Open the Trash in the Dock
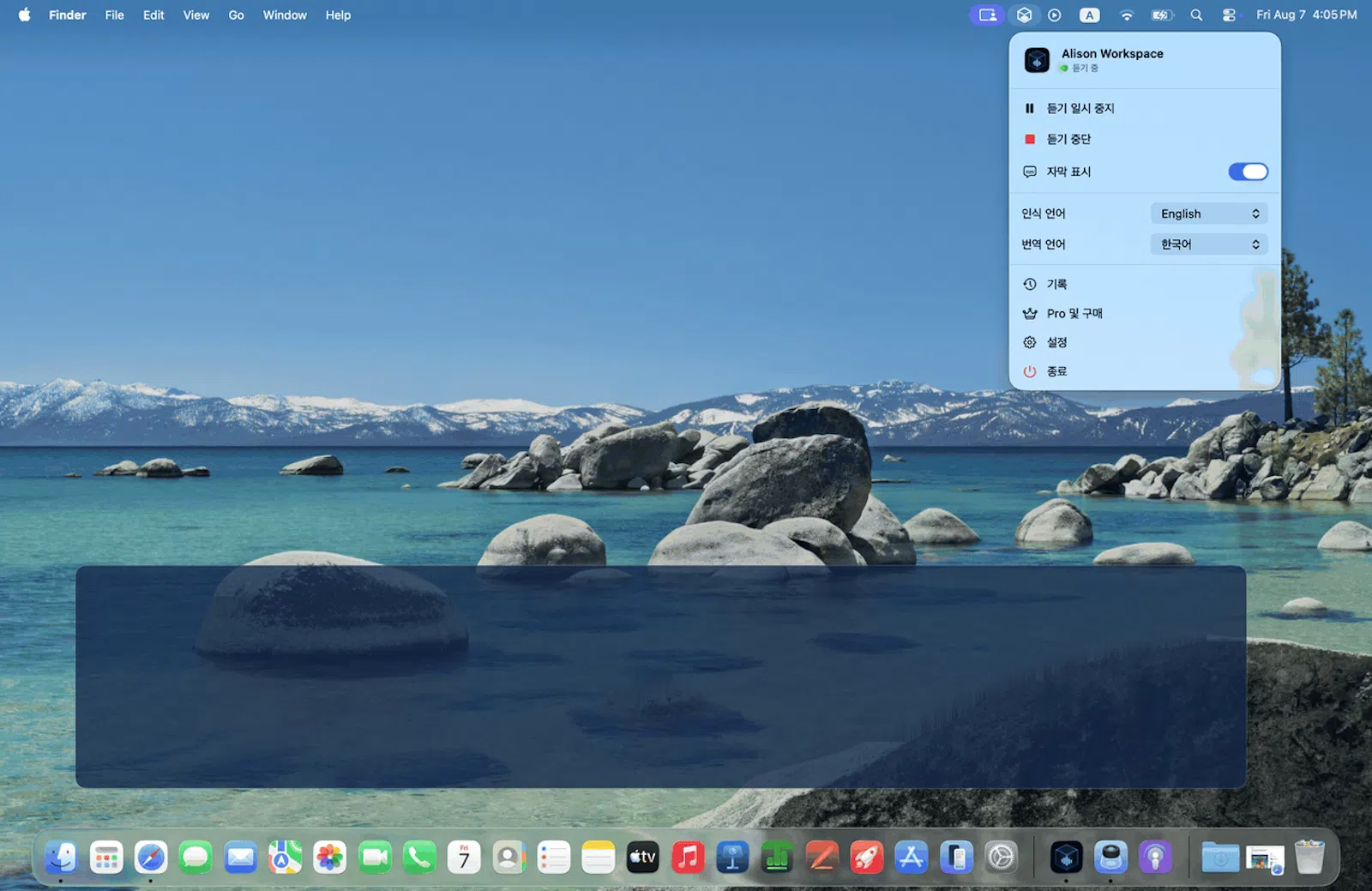Image resolution: width=1372 pixels, height=891 pixels. click(1309, 857)
